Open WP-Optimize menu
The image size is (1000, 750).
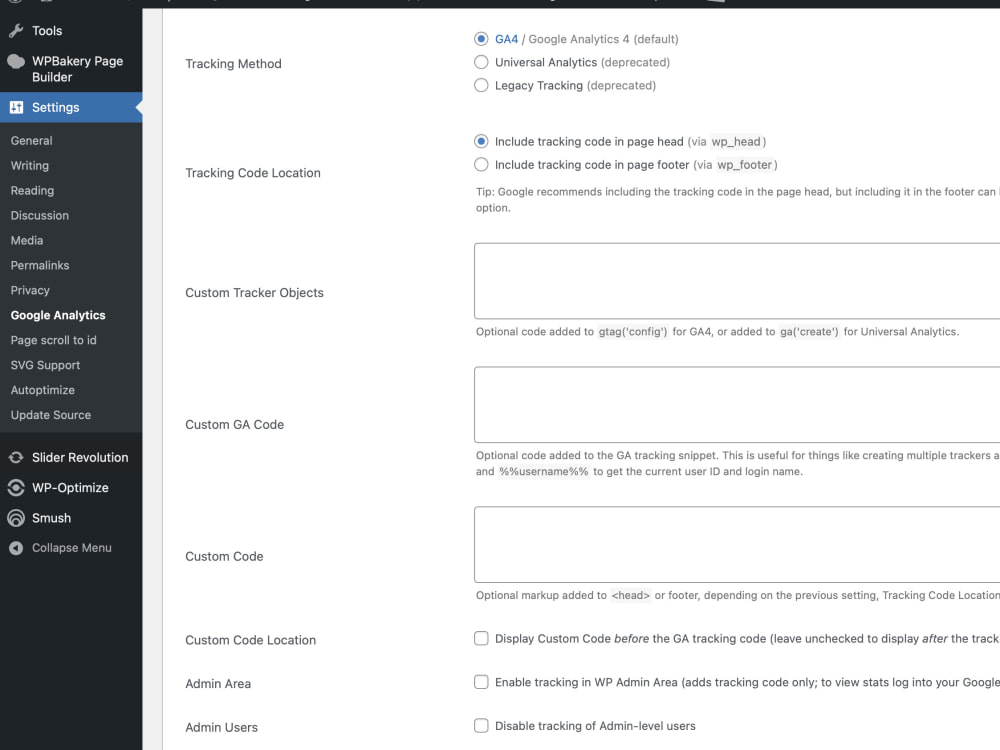71,488
